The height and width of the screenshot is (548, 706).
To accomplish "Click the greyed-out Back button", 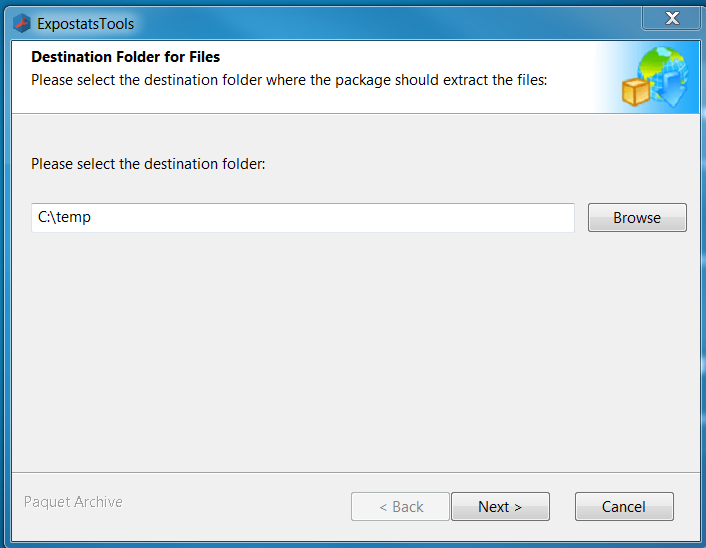I will [400, 507].
